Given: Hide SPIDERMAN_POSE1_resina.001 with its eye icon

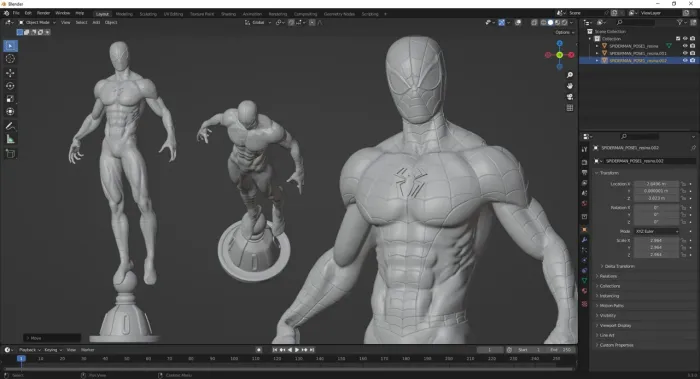Looking at the screenshot, I should coord(685,53).
